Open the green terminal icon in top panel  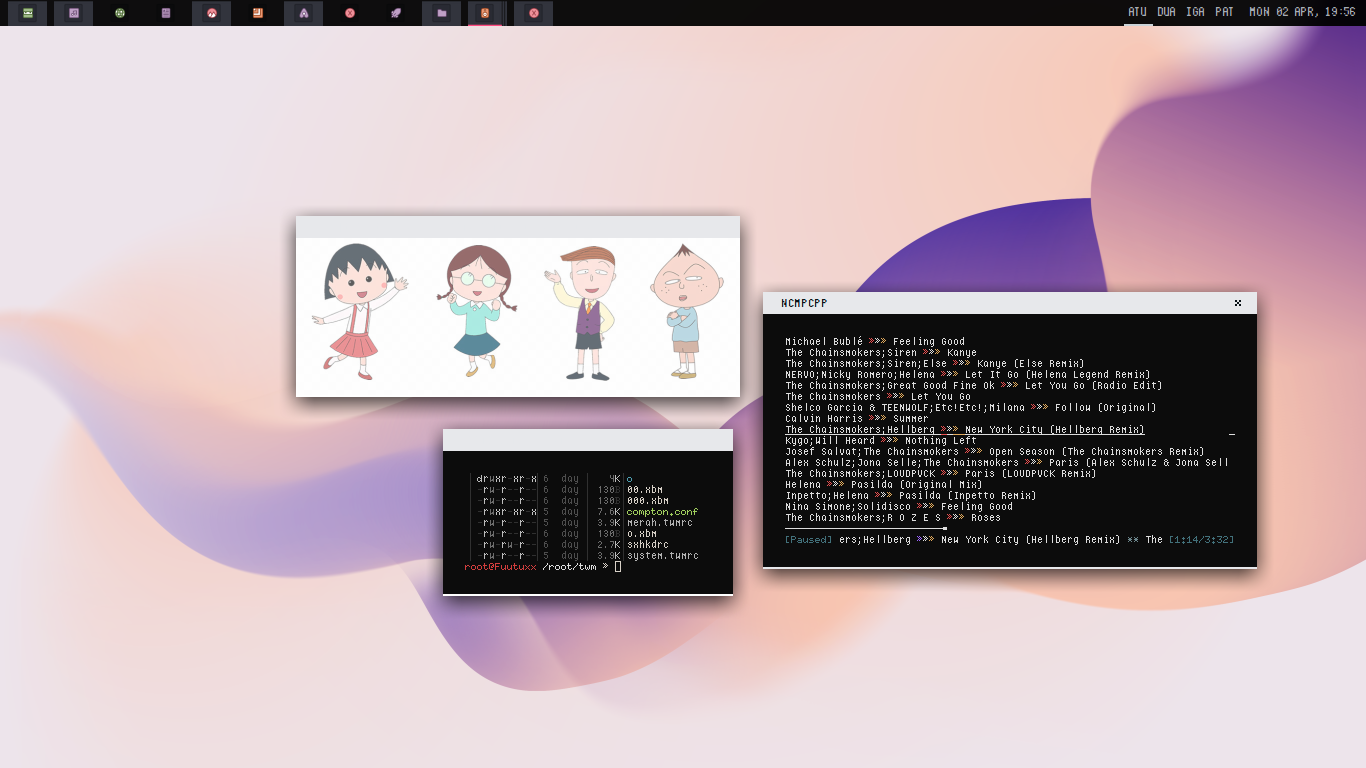28,13
